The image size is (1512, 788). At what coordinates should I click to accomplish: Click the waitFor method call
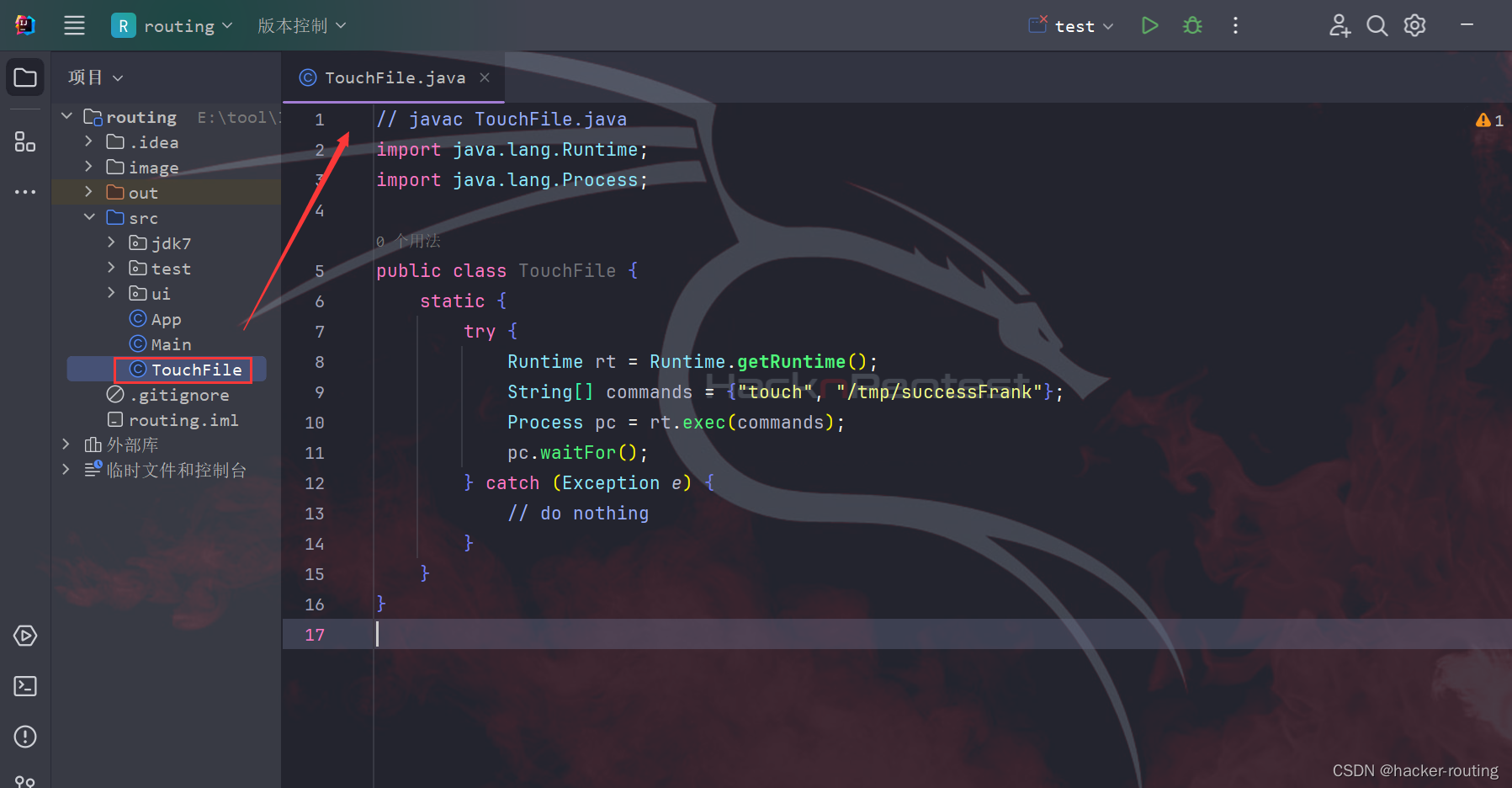(577, 453)
